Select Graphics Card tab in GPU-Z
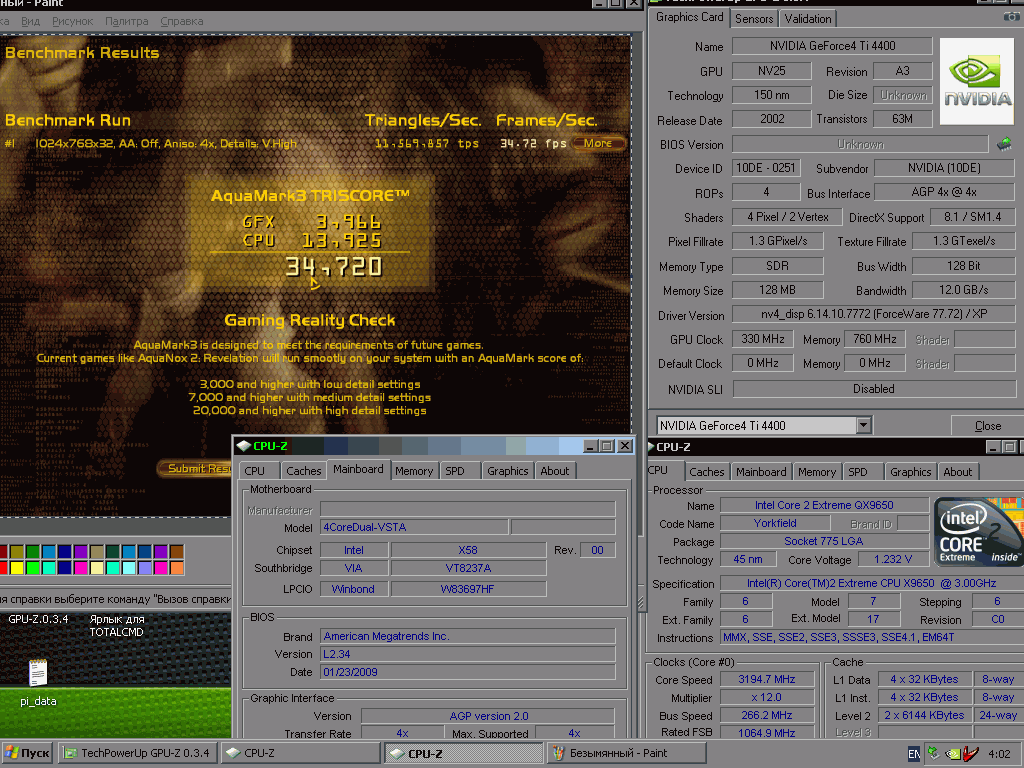 689,17
